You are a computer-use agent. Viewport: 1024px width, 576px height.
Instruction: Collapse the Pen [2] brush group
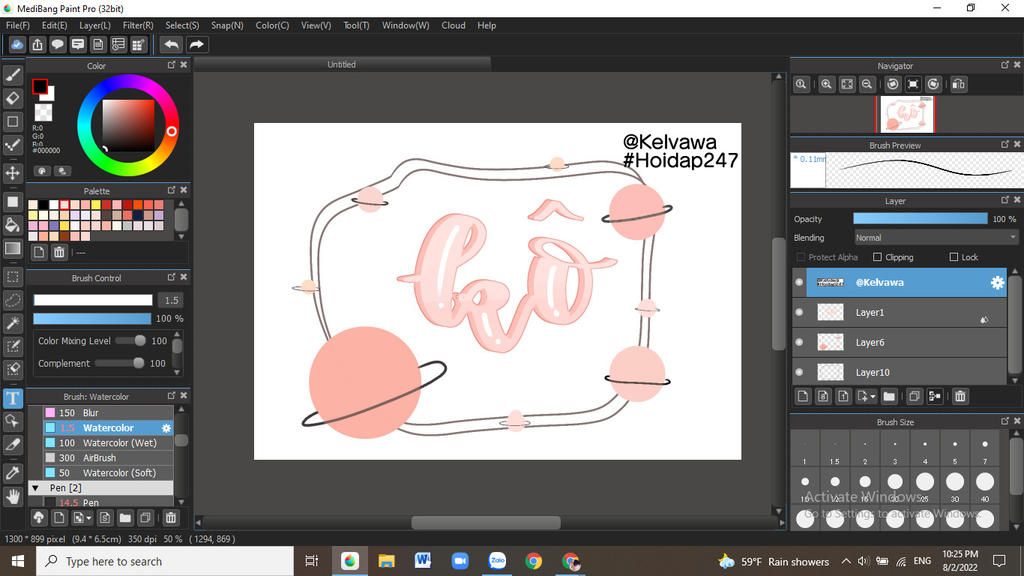tap(35, 488)
